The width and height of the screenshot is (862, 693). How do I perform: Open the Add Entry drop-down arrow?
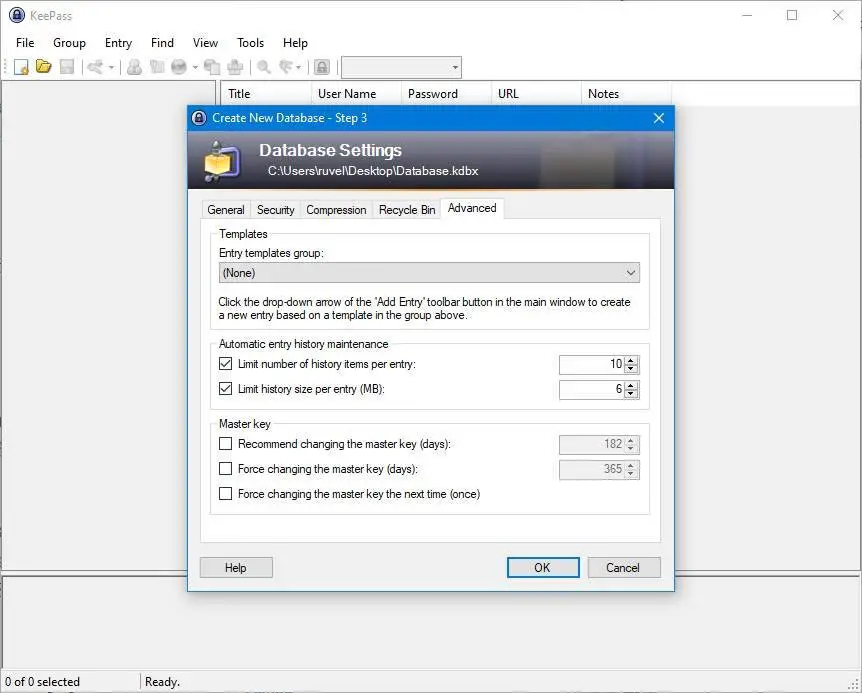tap(111, 68)
